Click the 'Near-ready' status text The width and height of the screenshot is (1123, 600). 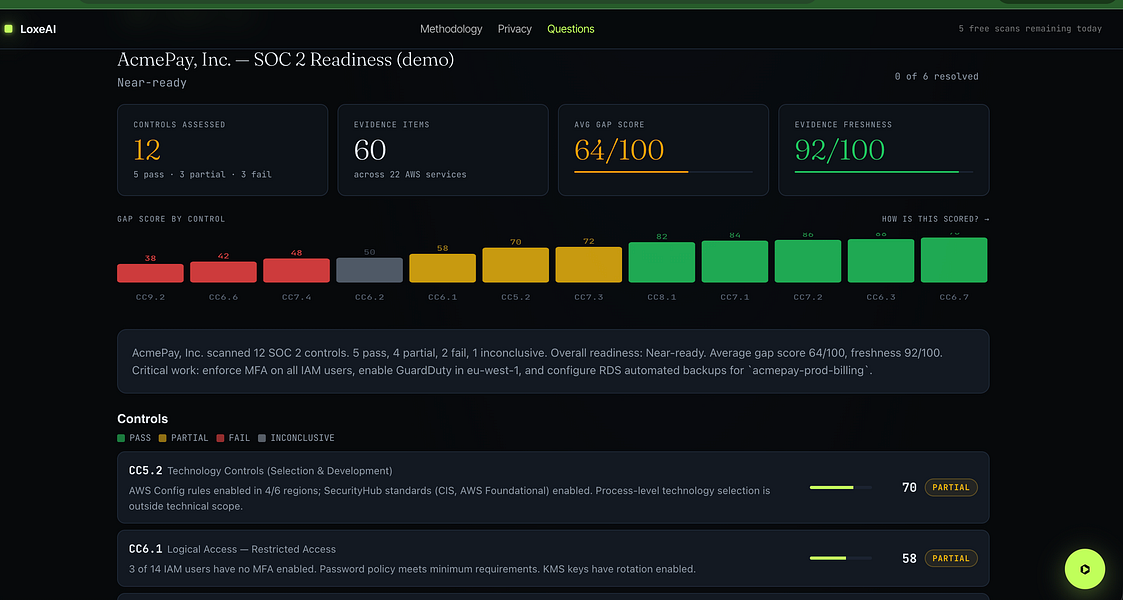click(152, 83)
